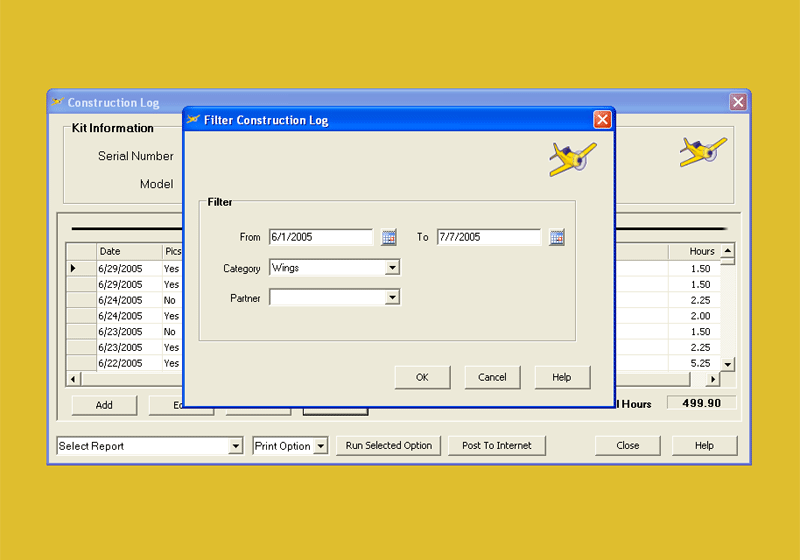Screen dimensions: 800x560
Task: Click inside the To date field
Action: coord(488,237)
